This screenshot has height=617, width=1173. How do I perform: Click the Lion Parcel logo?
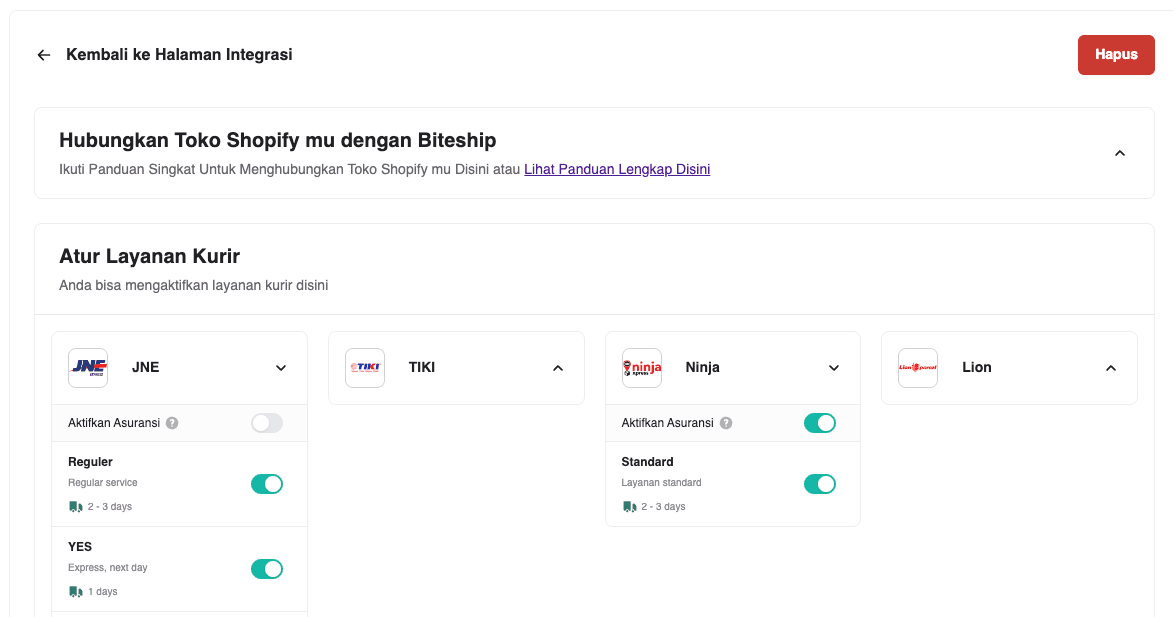click(x=918, y=367)
